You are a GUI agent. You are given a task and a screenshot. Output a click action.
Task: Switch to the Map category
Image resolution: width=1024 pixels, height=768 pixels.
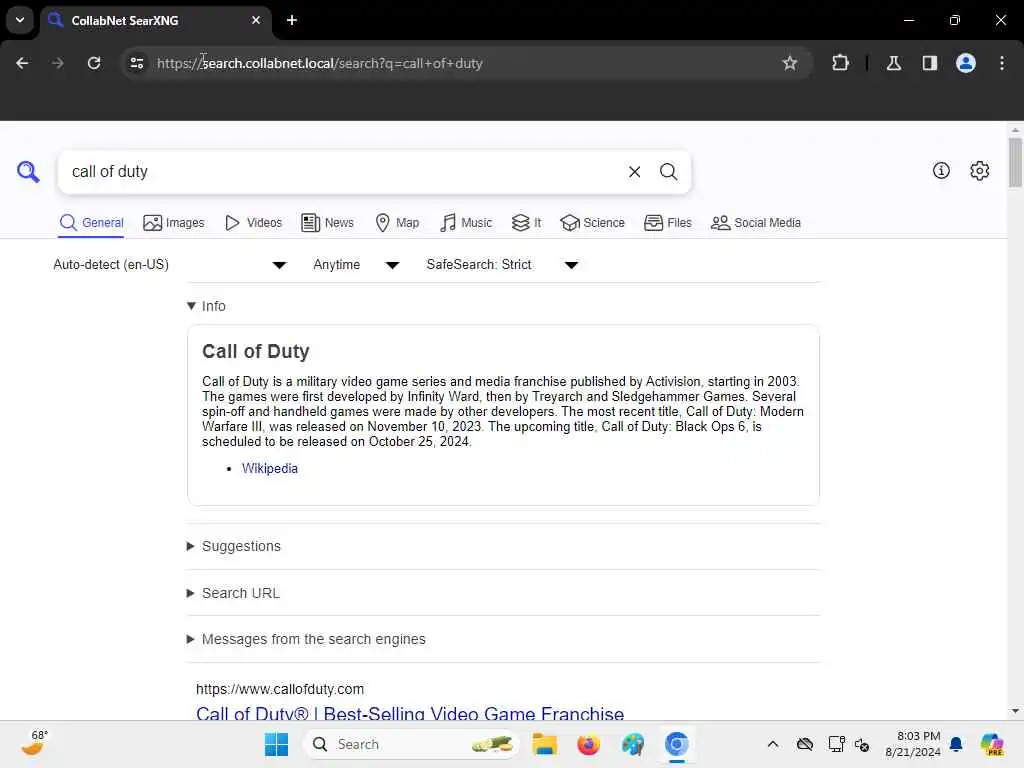click(x=397, y=223)
